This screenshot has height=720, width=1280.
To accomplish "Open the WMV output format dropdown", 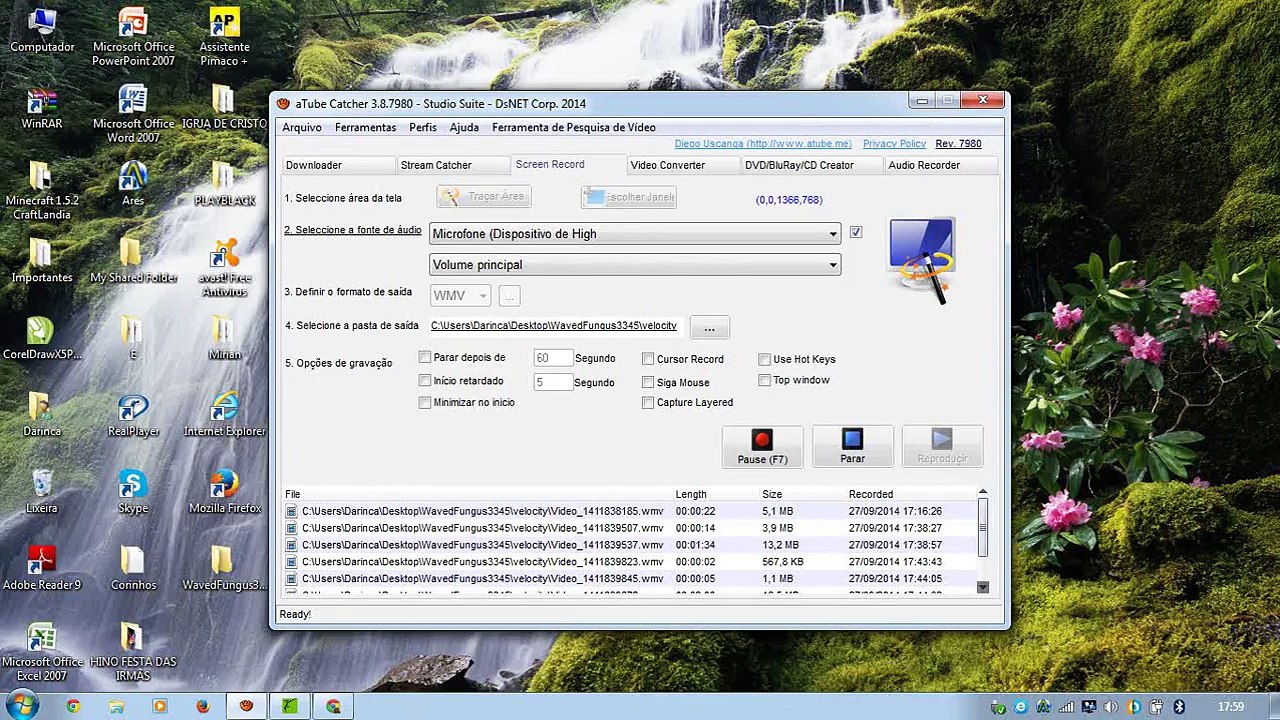I will pos(460,296).
